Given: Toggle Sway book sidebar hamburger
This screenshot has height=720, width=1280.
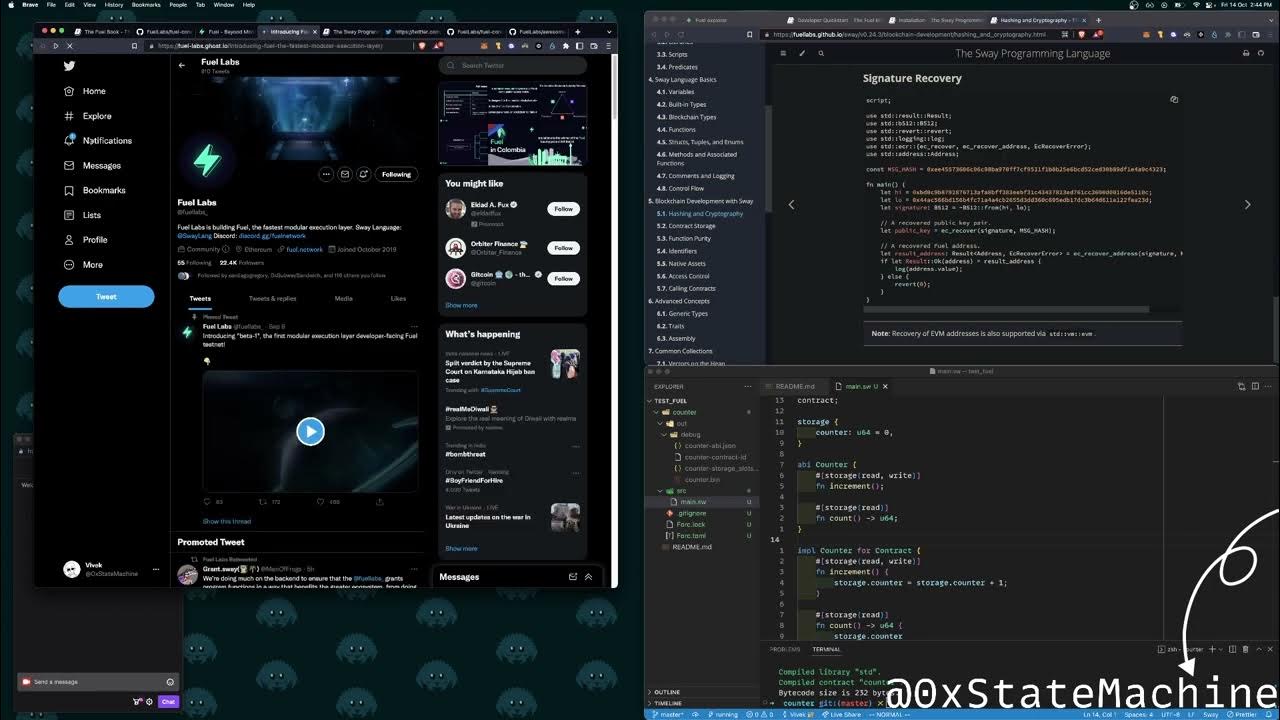Looking at the screenshot, I should [x=785, y=53].
